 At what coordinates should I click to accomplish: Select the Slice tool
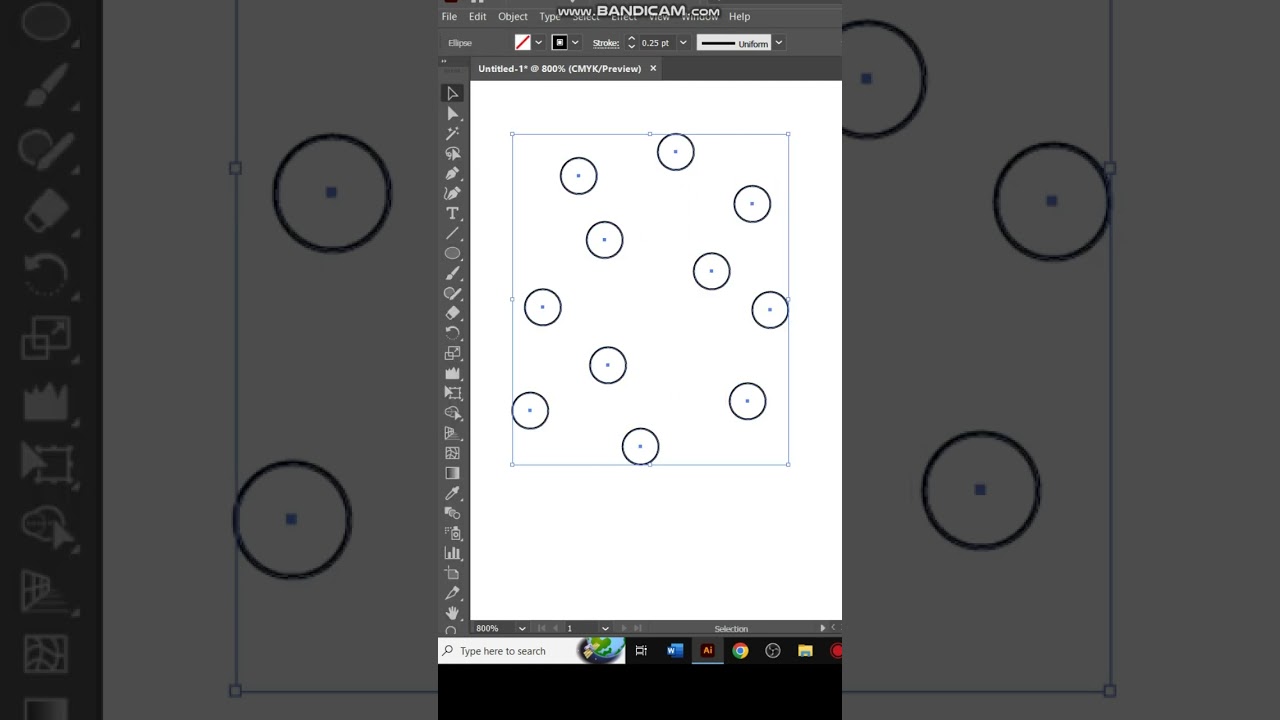pos(452,593)
